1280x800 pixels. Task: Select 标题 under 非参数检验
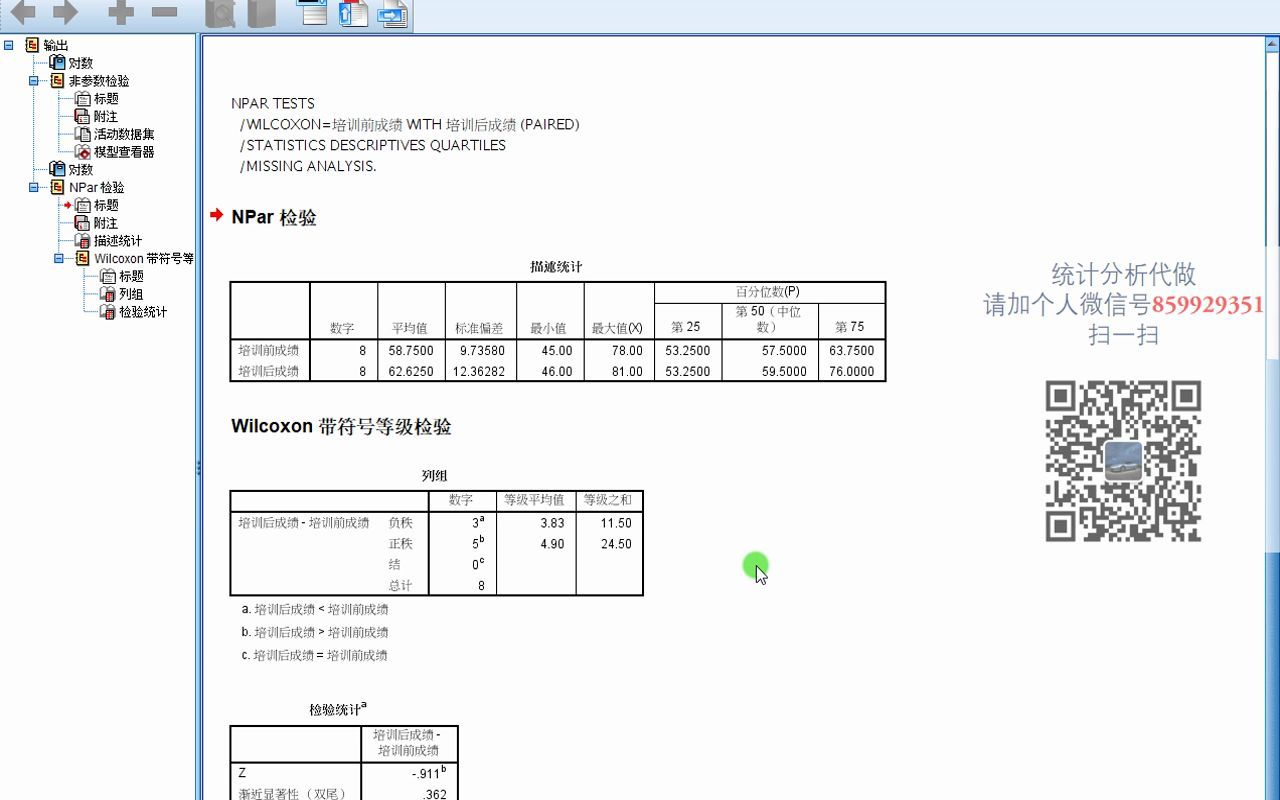click(106, 99)
